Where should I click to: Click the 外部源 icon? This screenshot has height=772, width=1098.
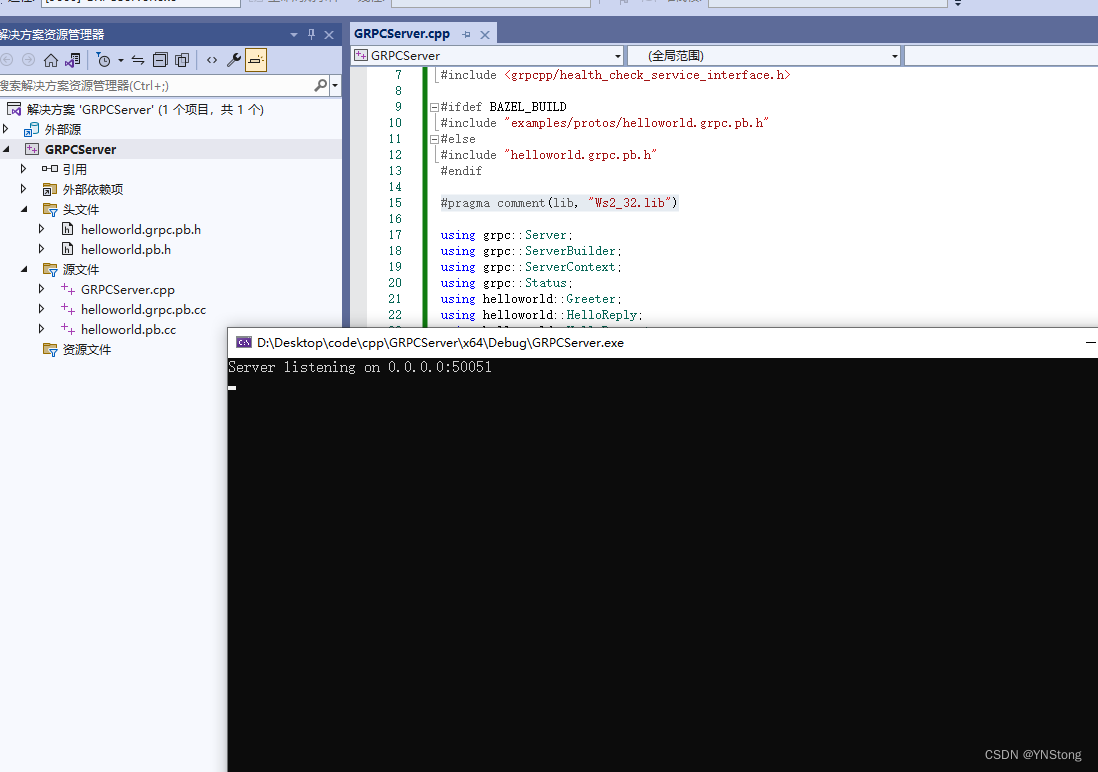tap(32, 130)
